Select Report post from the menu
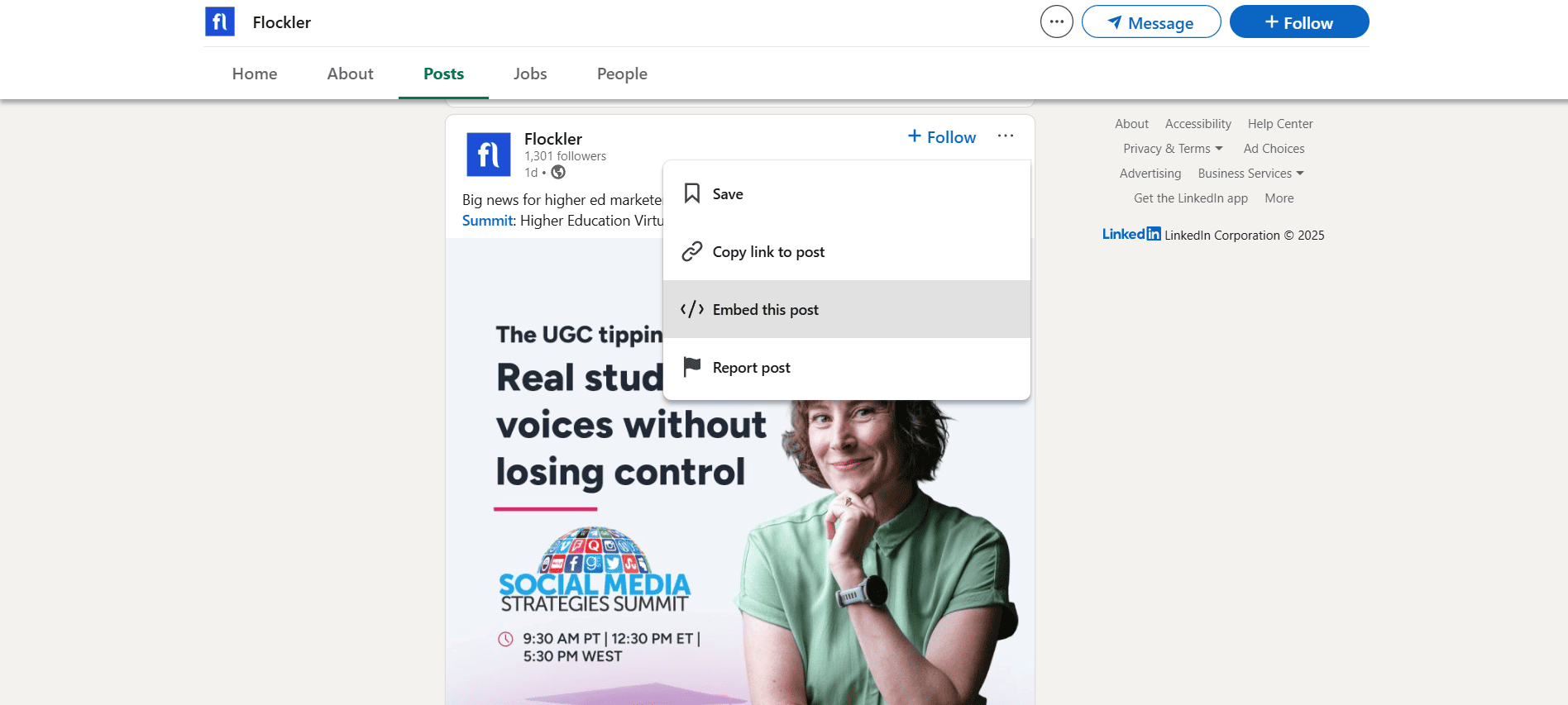The width and height of the screenshot is (1568, 705). click(847, 367)
